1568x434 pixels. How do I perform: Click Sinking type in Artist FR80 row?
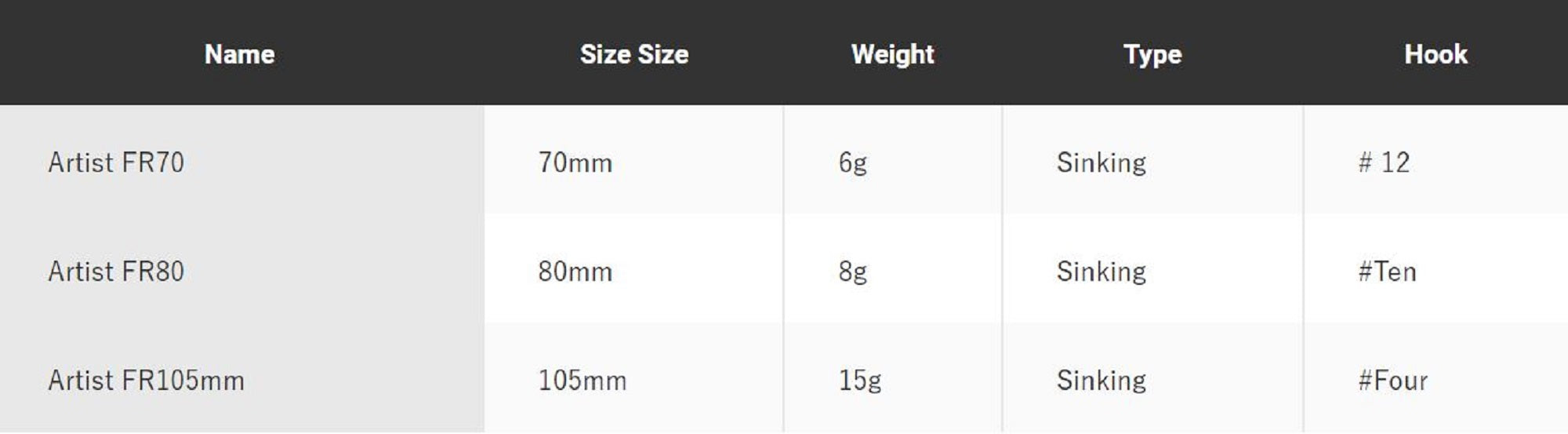1101,272
